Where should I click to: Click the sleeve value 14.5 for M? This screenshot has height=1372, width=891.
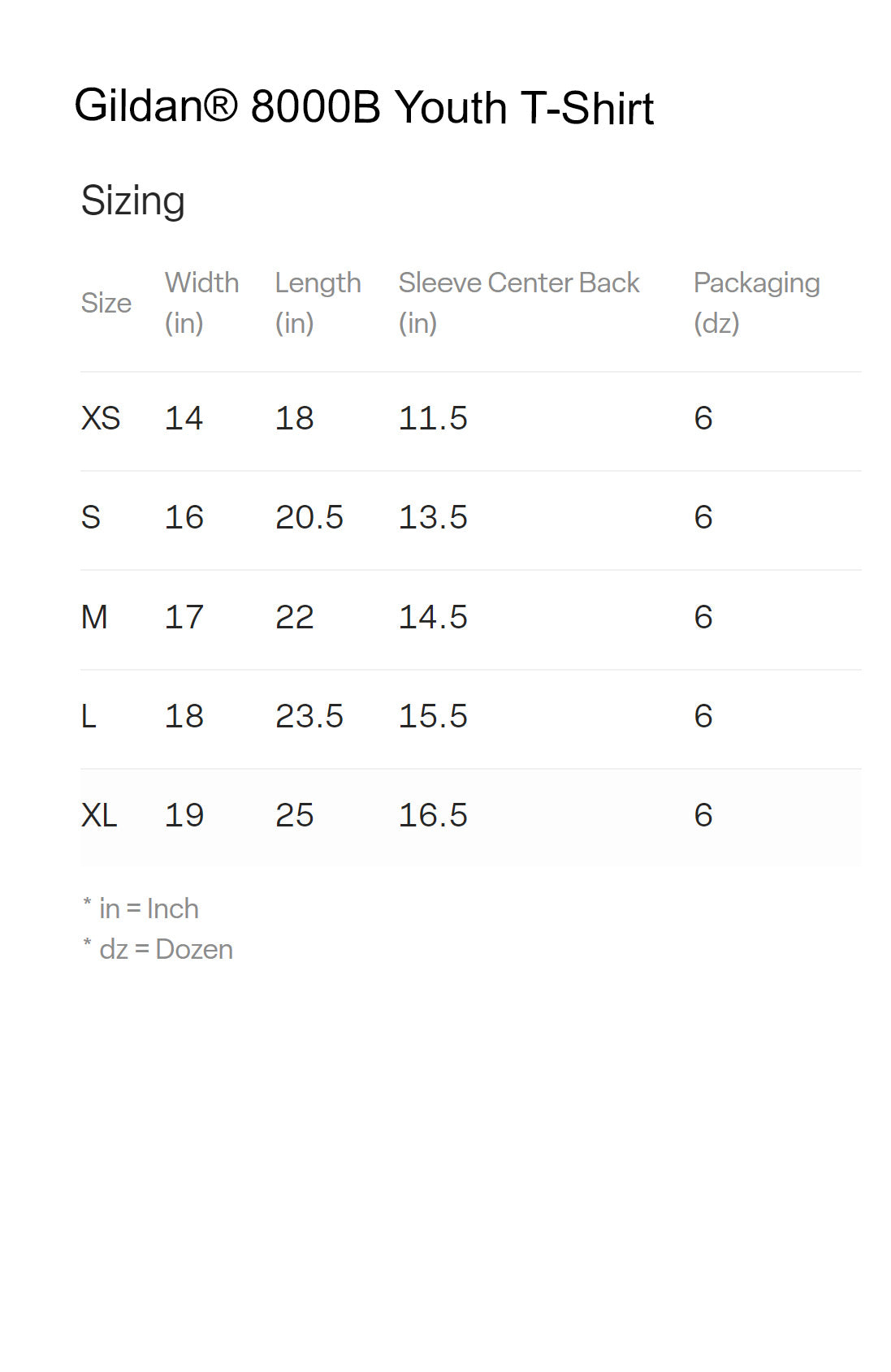(433, 617)
